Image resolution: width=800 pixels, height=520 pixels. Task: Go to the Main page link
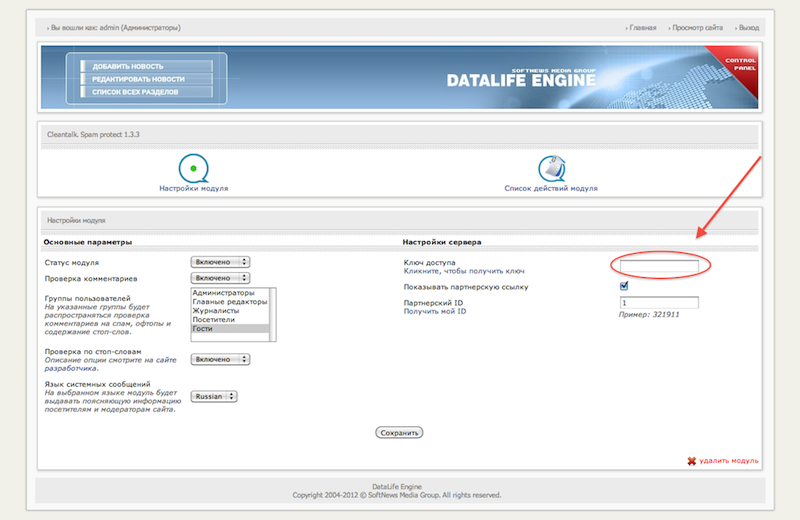point(642,28)
